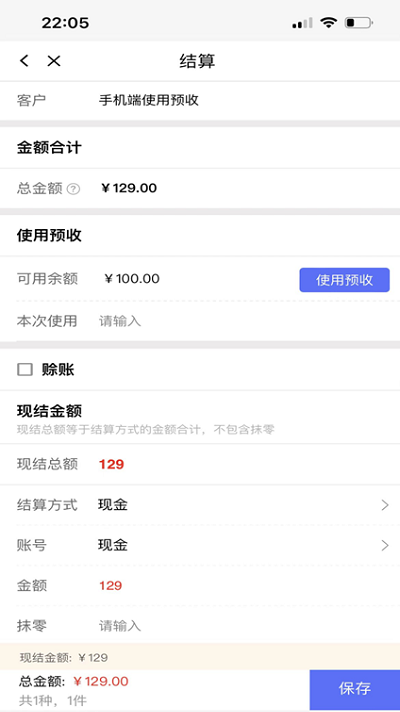This screenshot has width=400, height=712.
Task: Expand the 账号 row chevron
Action: tap(385, 545)
